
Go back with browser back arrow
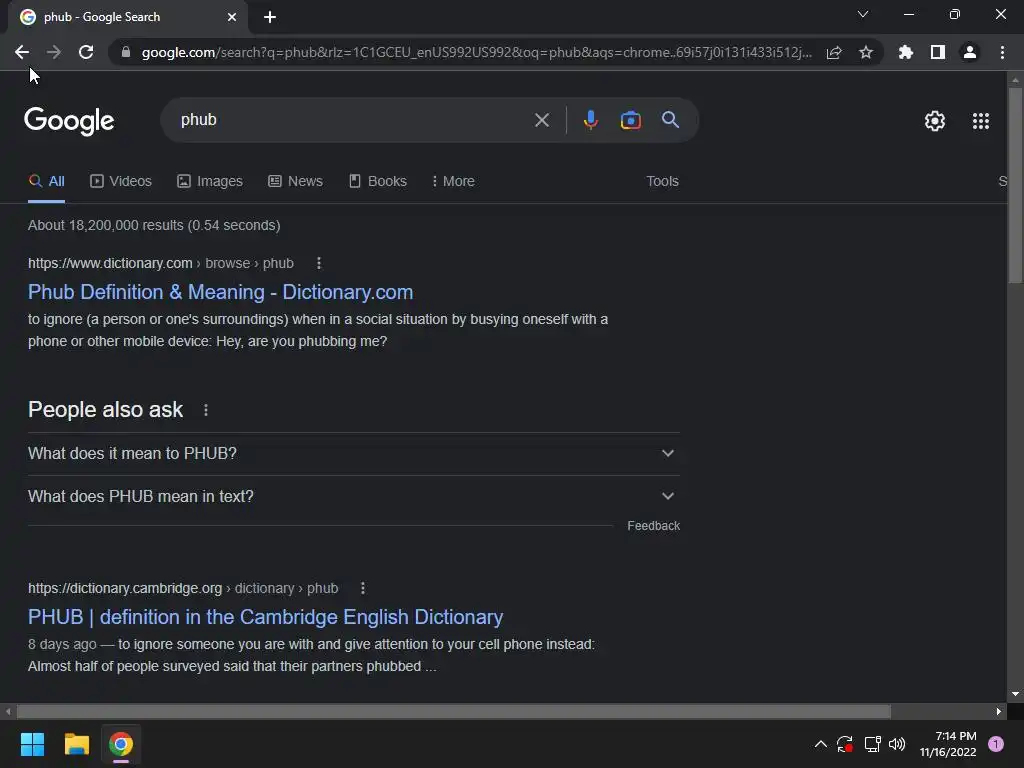pyautogui.click(x=22, y=52)
